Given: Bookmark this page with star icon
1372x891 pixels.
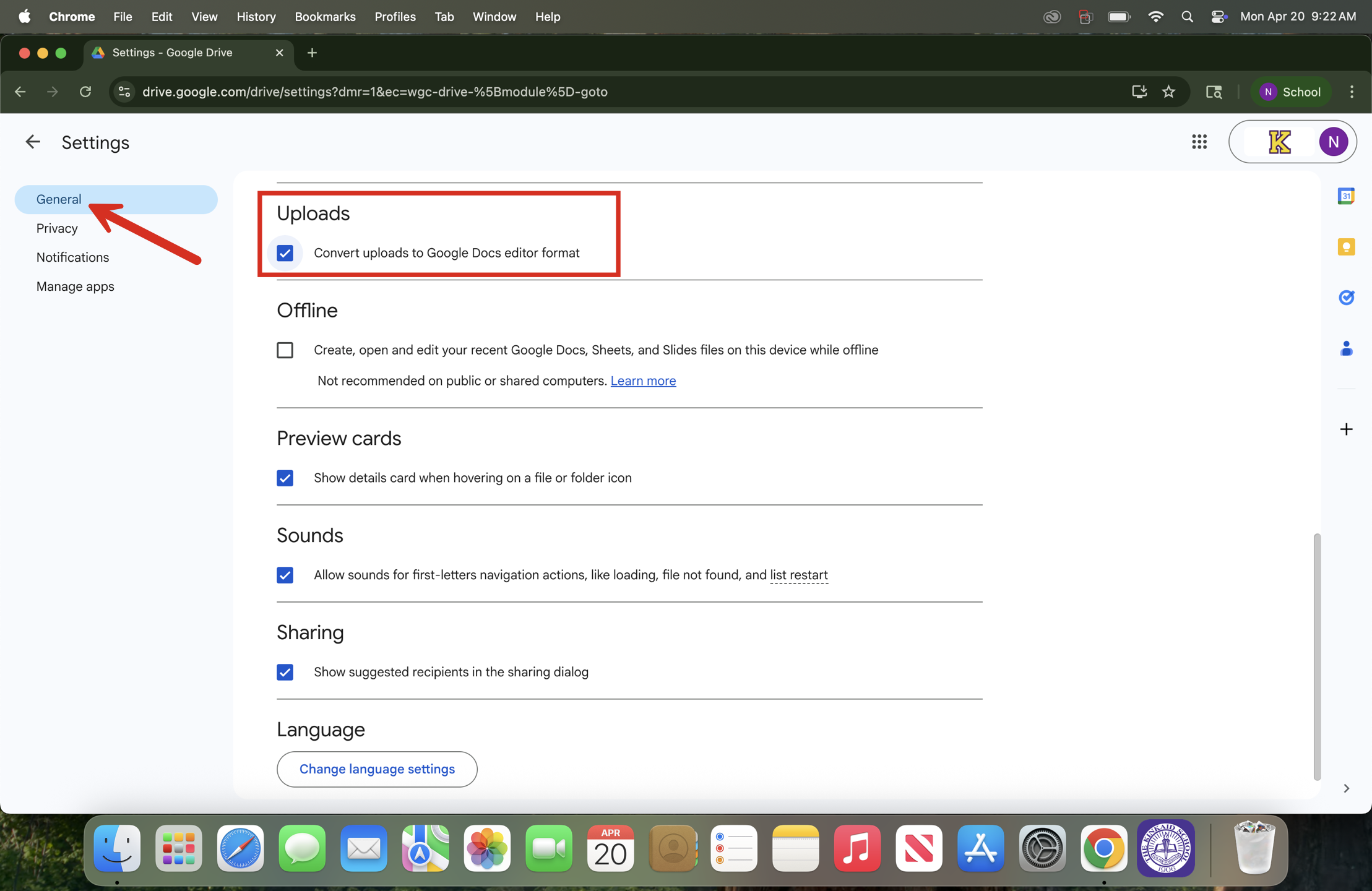Looking at the screenshot, I should point(1168,92).
